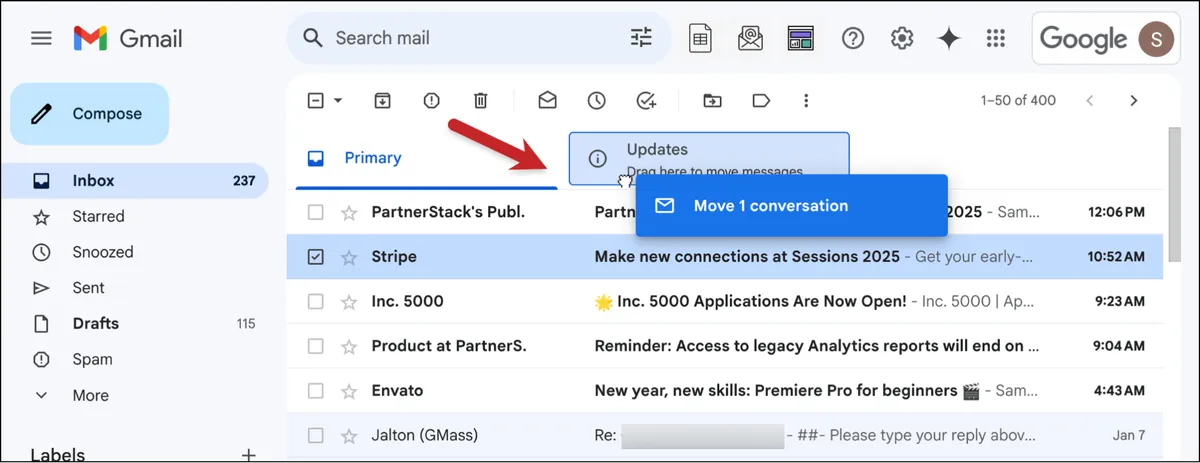Image resolution: width=1200 pixels, height=463 pixels.
Task: Star the Envato email
Action: (349, 390)
